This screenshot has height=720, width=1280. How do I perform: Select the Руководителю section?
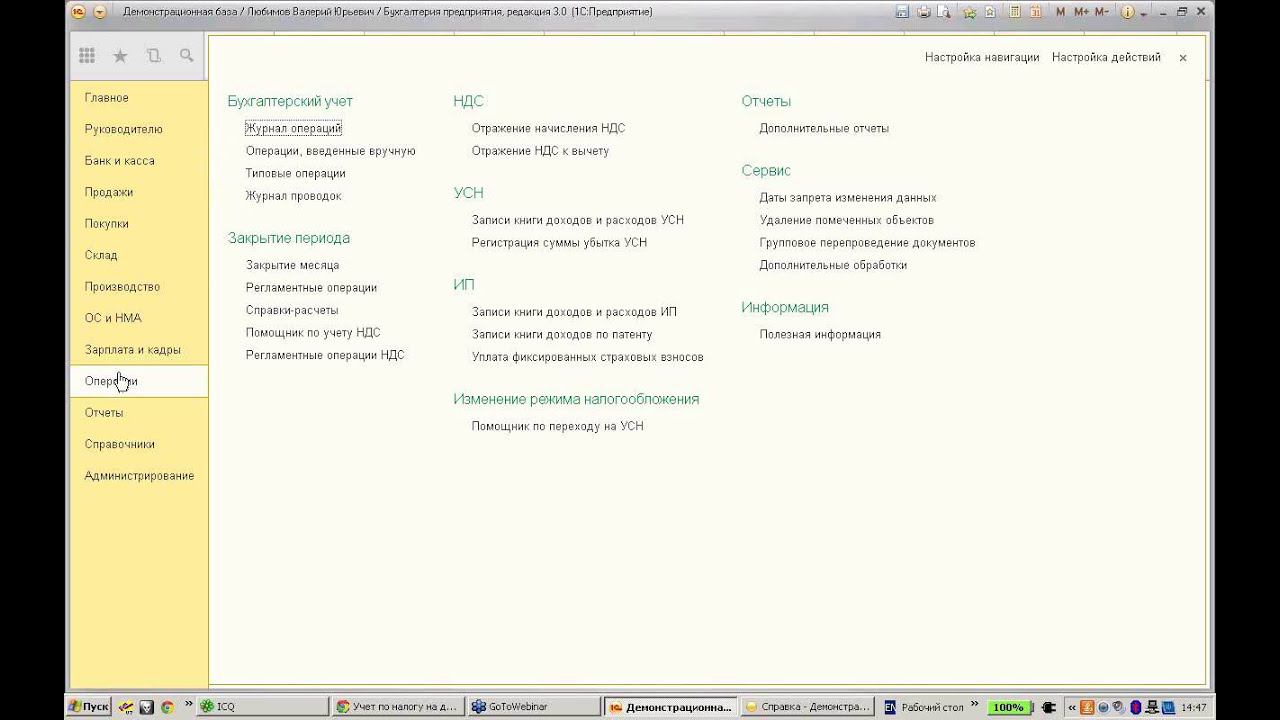[124, 129]
